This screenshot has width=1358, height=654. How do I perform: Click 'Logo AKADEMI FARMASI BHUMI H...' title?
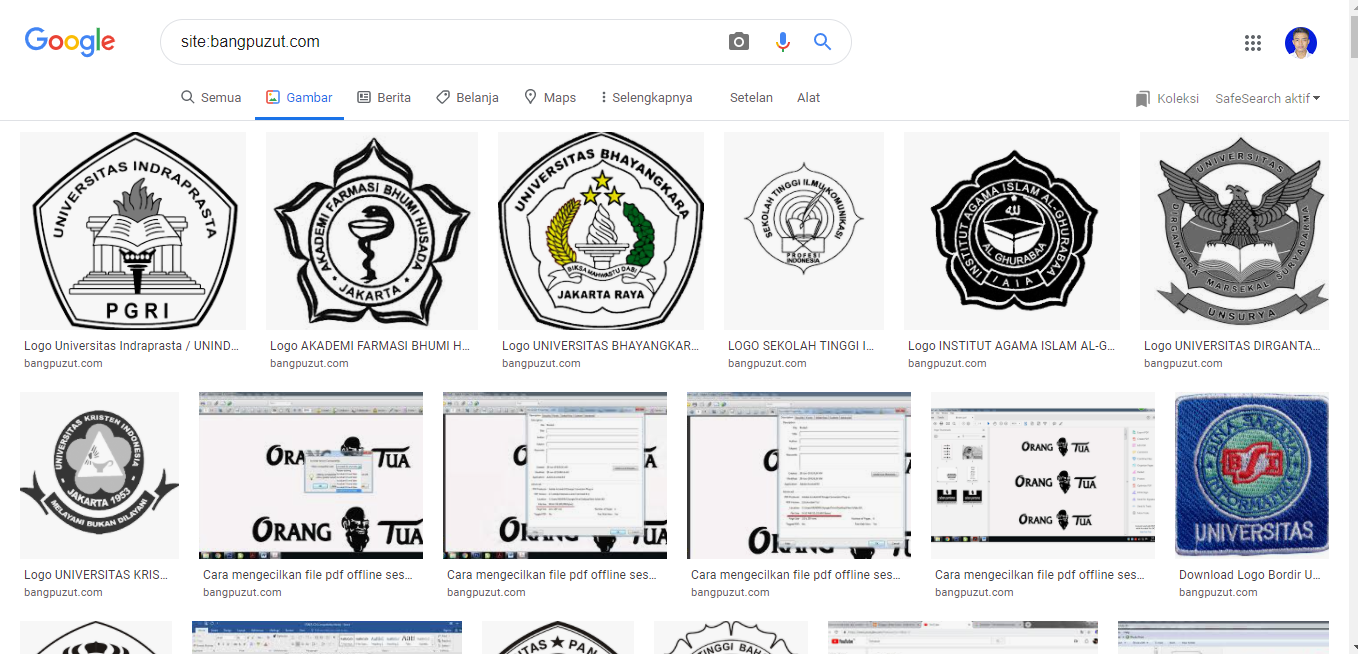370,346
